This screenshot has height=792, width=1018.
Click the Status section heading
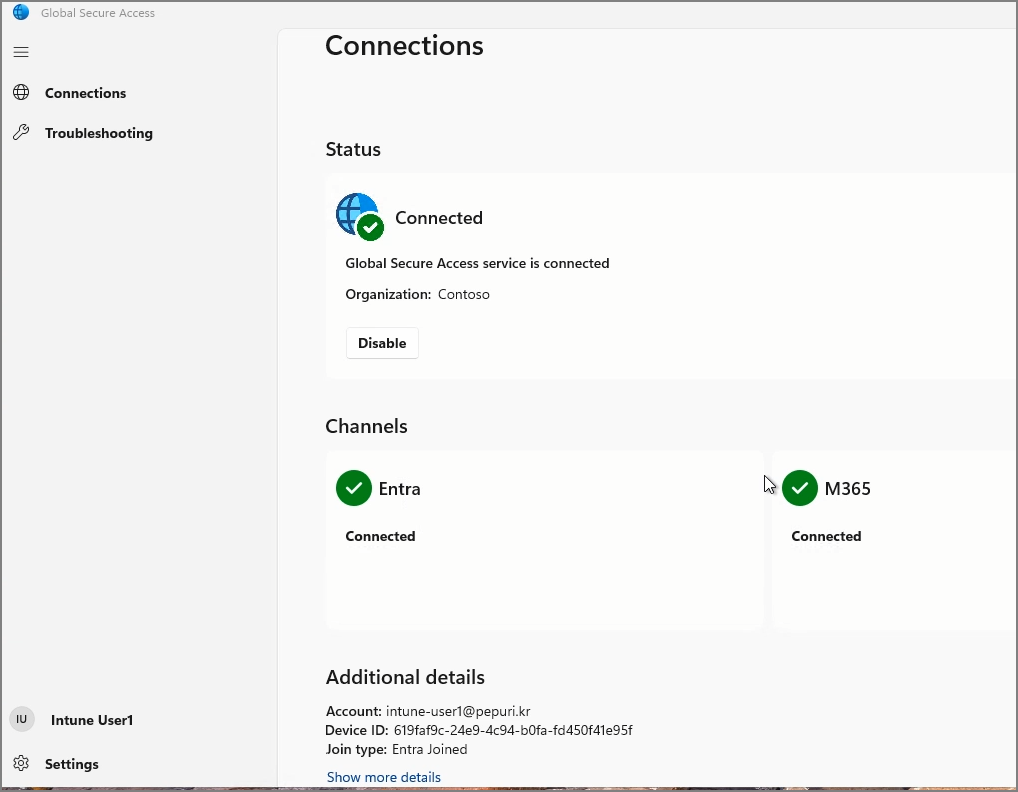[x=353, y=149]
